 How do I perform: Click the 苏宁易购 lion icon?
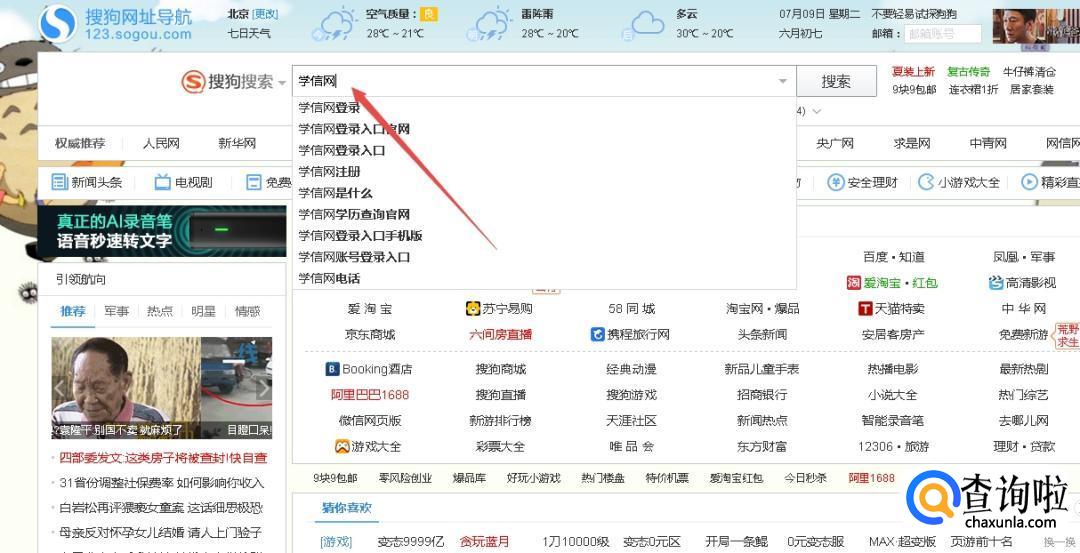point(472,309)
